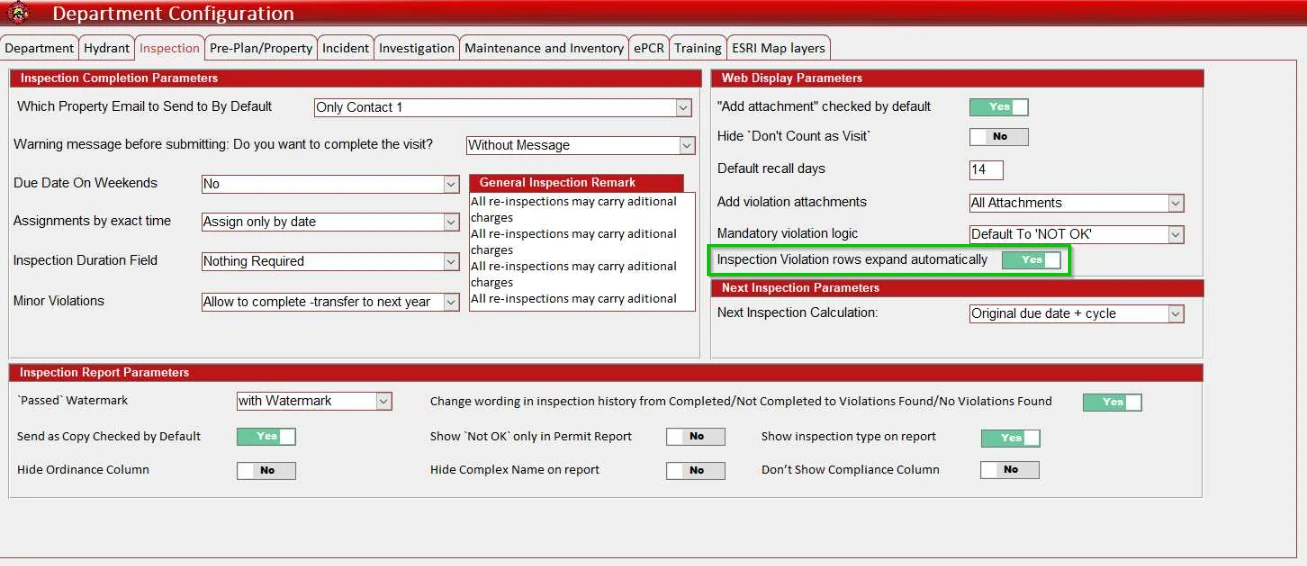This screenshot has width=1307, height=566.
Task: Toggle Send as Copy Checked by Default
Action: pos(266,437)
